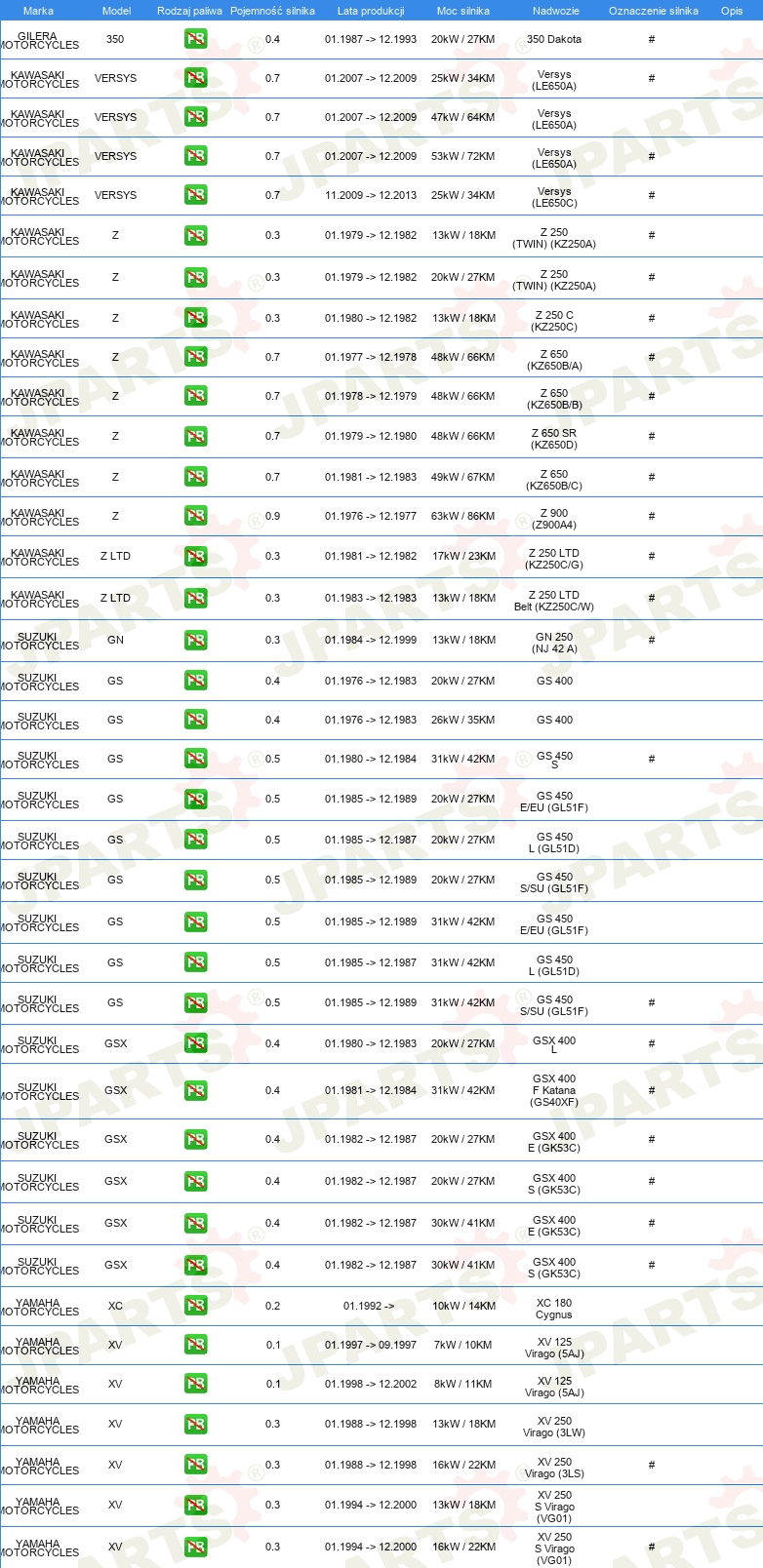This screenshot has height=1568, width=763.
Task: Select the 'GSX 400 F Katana (GS40XF)' cell
Action: pos(554,1090)
